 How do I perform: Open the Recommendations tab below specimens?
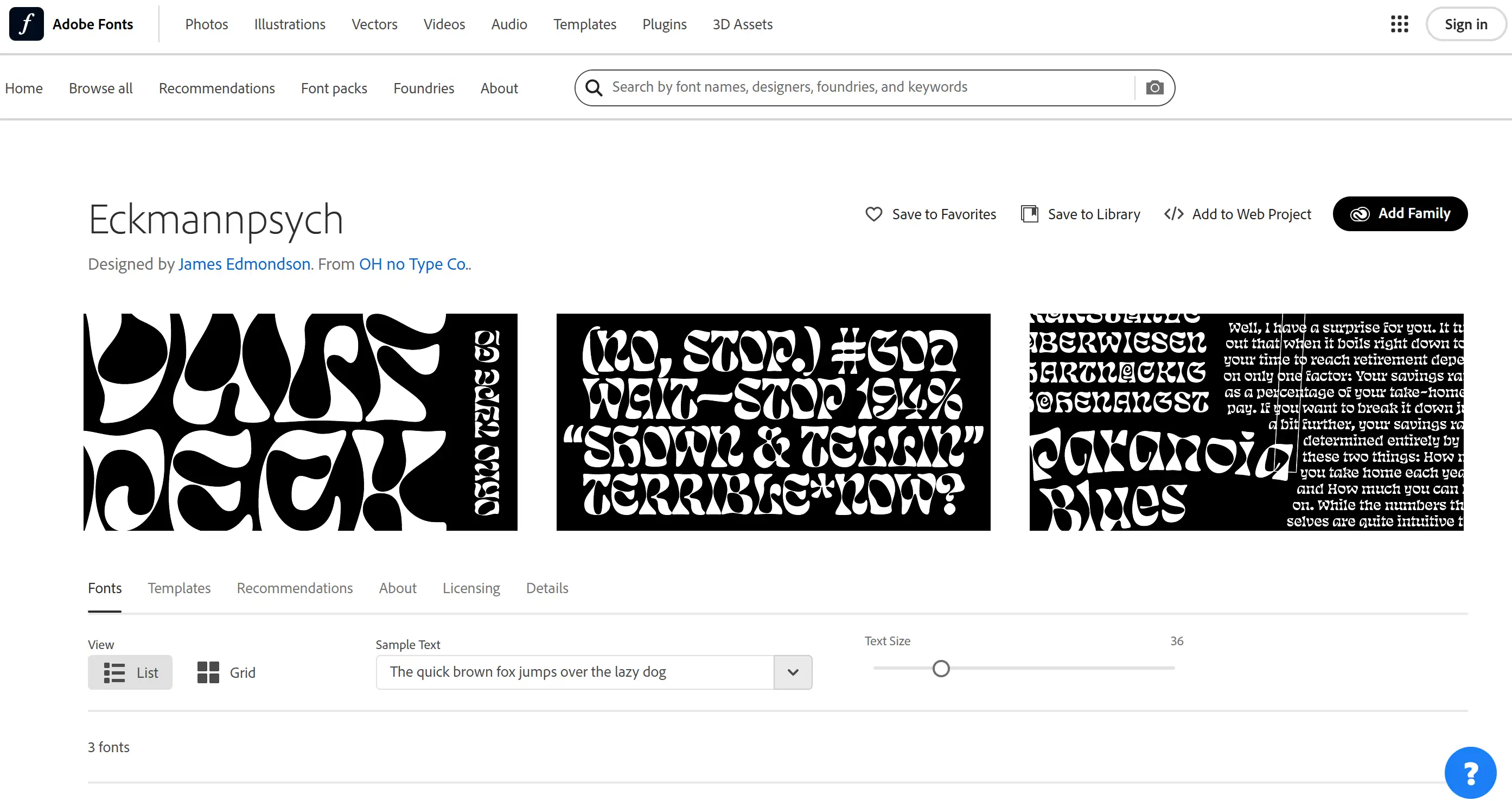coord(295,588)
